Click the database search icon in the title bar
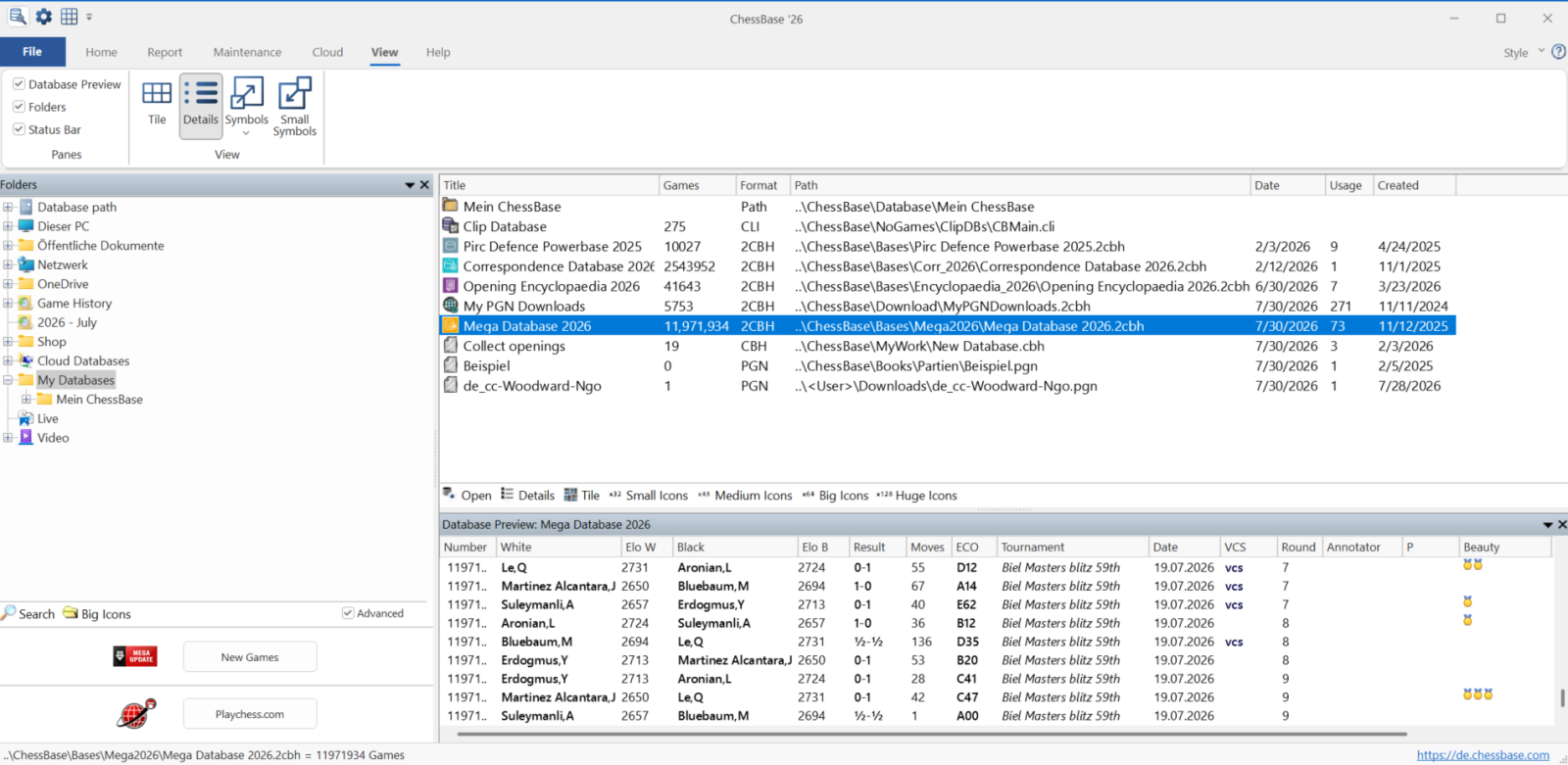Viewport: 1568px width, 765px height. [18, 17]
